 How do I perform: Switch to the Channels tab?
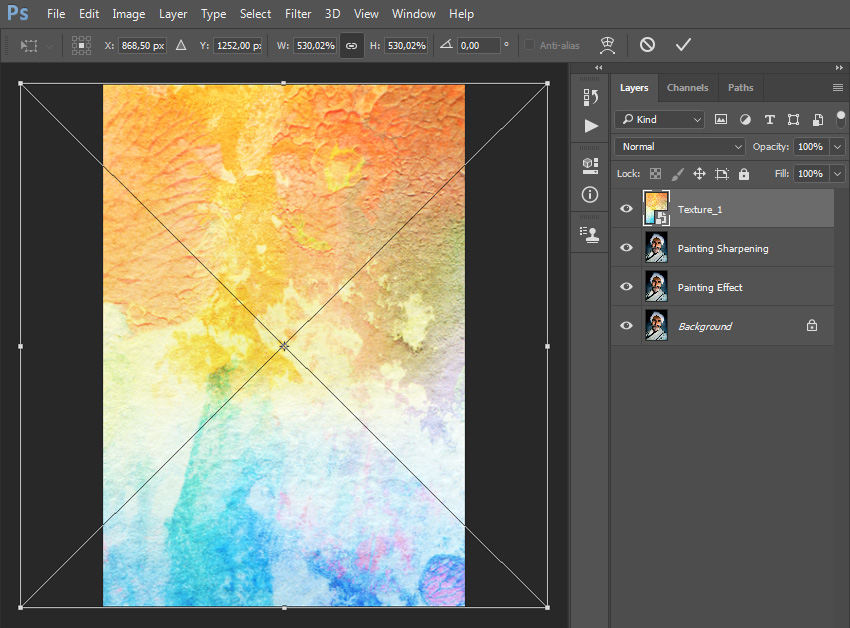tap(687, 88)
